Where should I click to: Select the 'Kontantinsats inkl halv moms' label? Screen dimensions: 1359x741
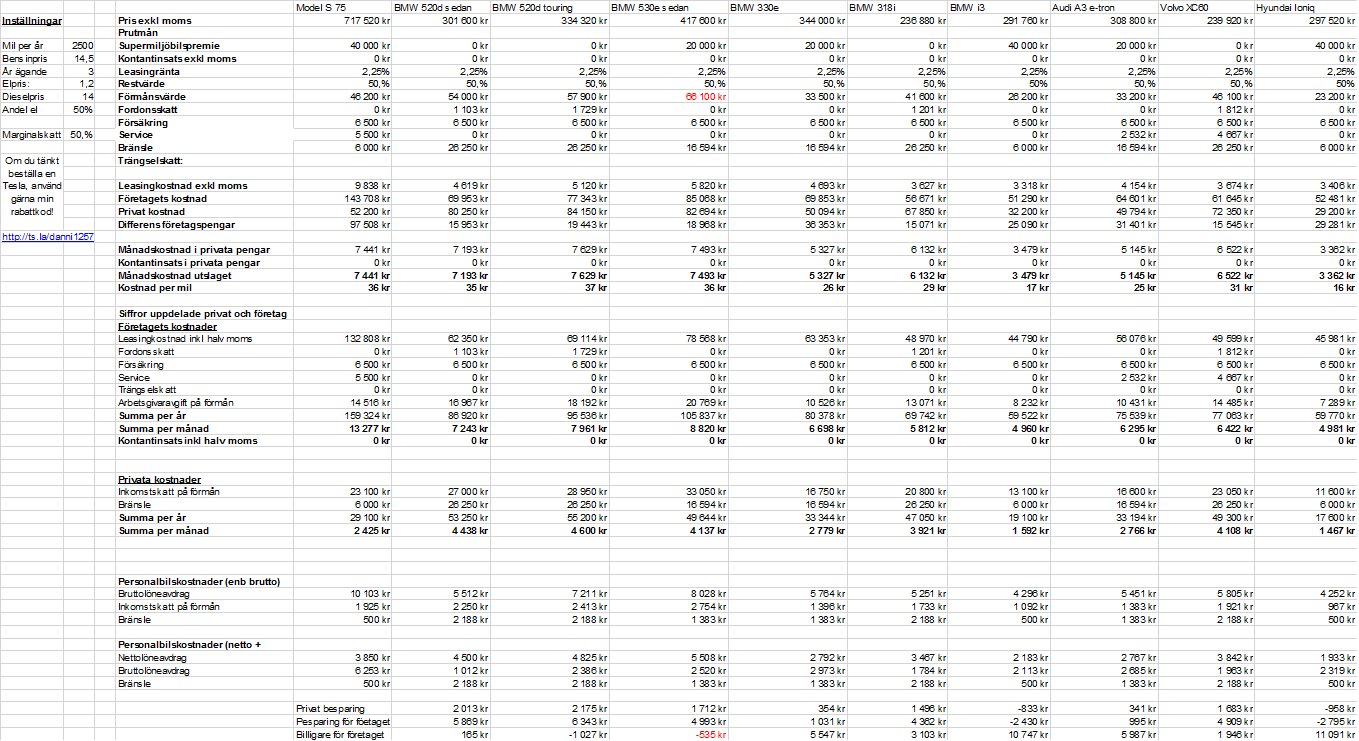click(x=188, y=441)
